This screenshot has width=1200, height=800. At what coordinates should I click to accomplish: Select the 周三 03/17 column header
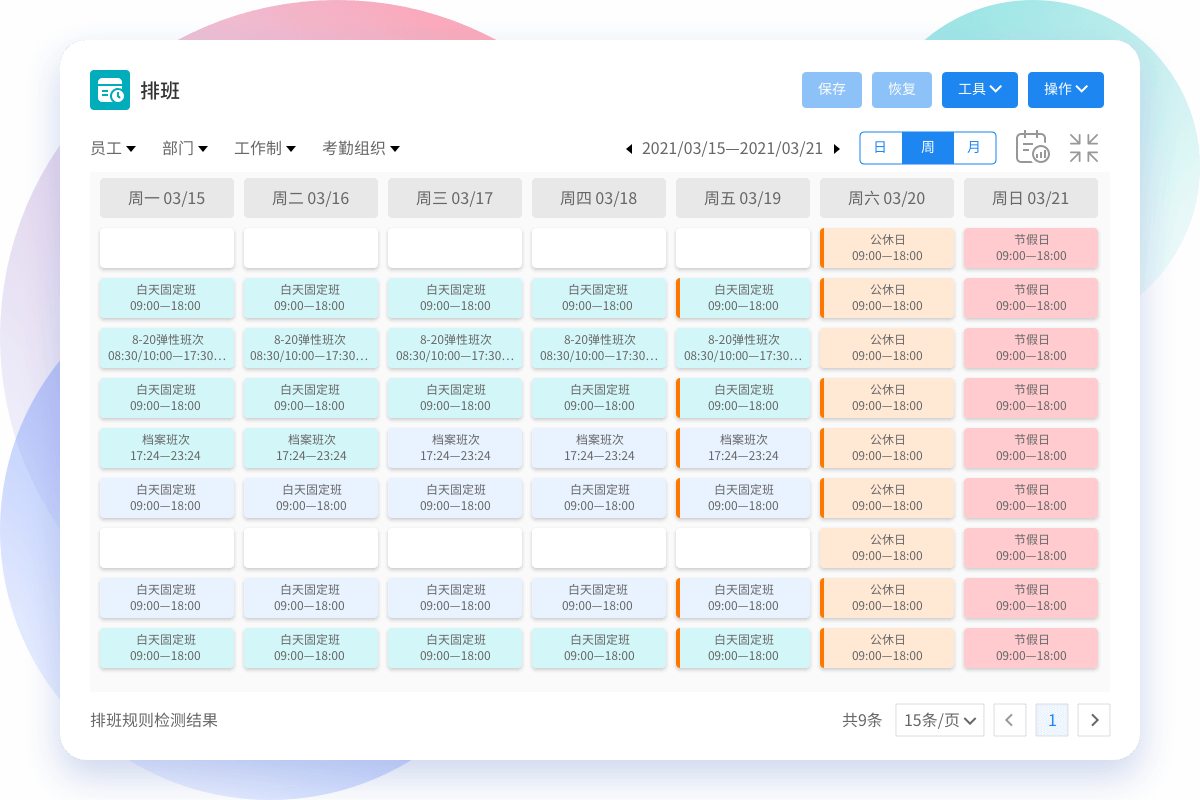(455, 198)
